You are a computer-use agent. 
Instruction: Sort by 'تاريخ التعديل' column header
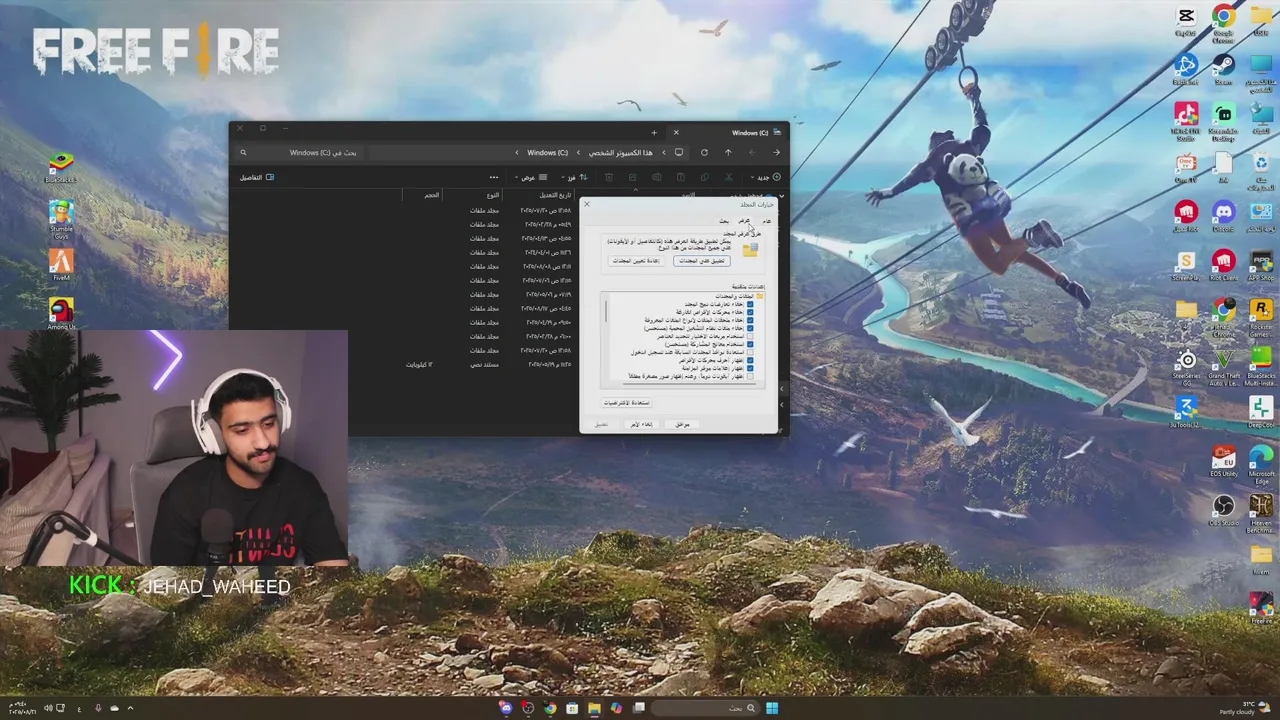pyautogui.click(x=555, y=195)
